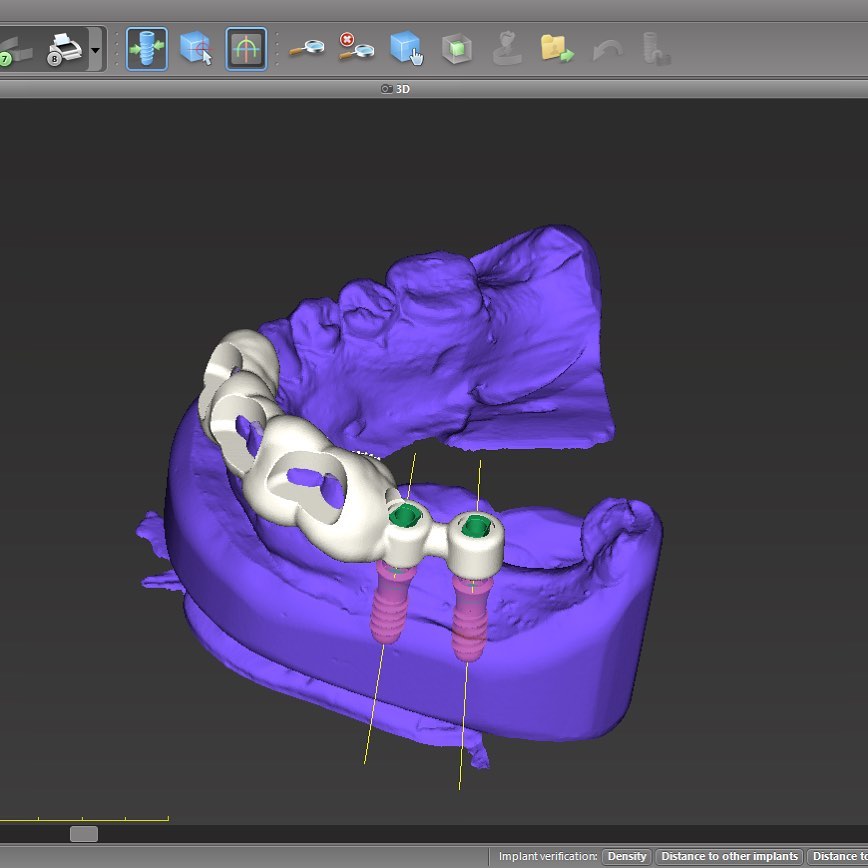Image resolution: width=868 pixels, height=868 pixels.
Task: Select the cube with cursor selection tool
Action: pos(196,49)
